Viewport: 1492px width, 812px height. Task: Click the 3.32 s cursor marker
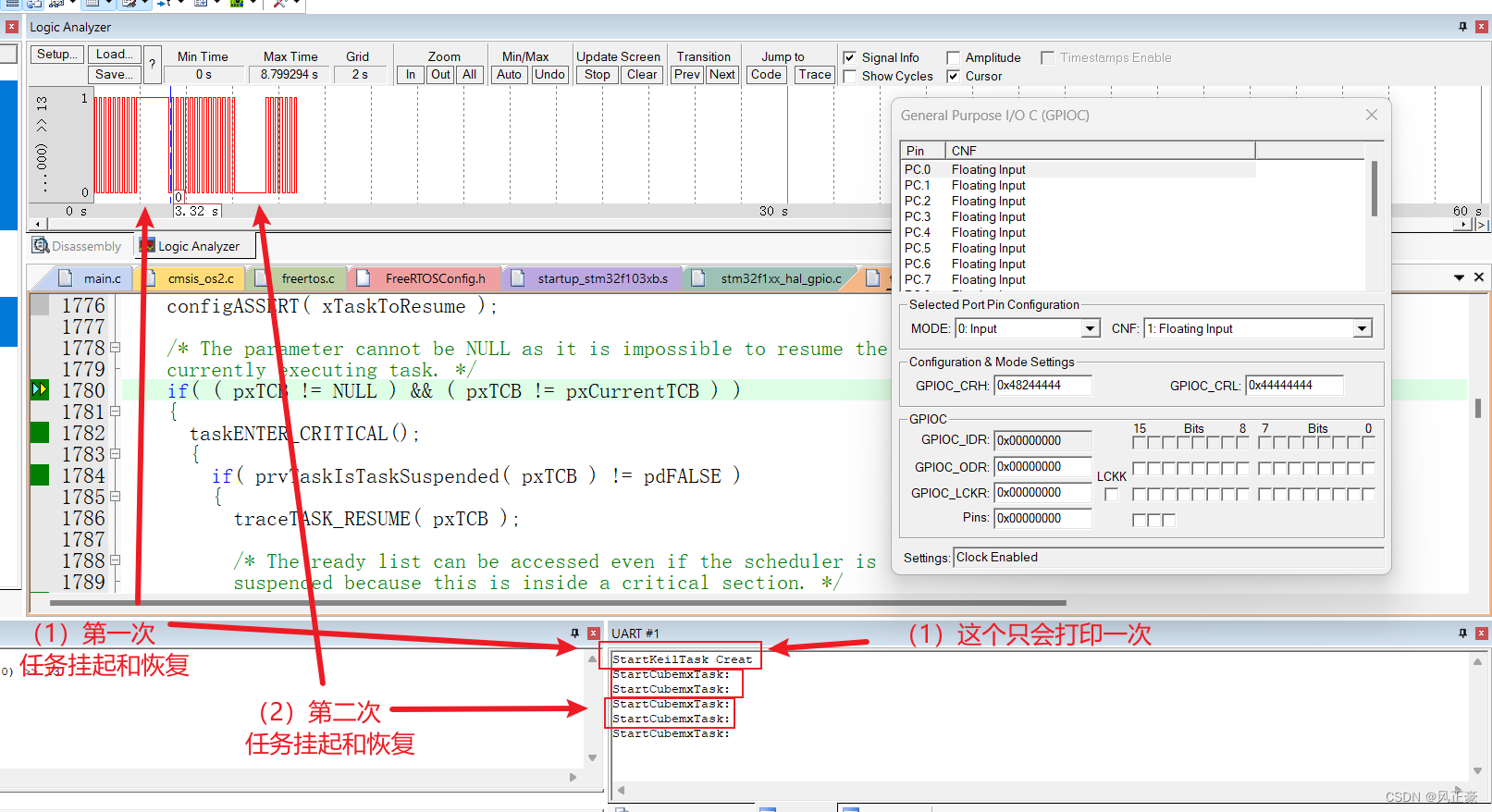(x=197, y=212)
